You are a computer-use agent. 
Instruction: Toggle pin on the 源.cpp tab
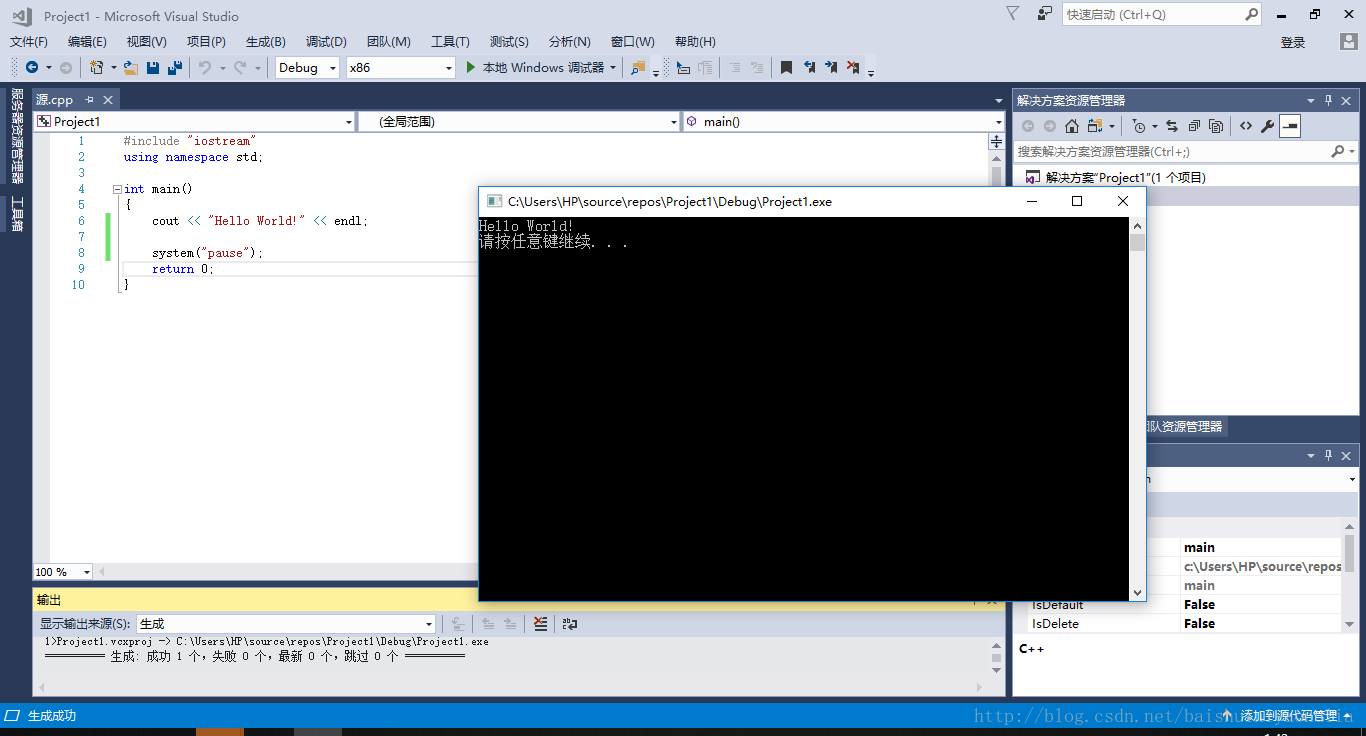click(x=88, y=100)
